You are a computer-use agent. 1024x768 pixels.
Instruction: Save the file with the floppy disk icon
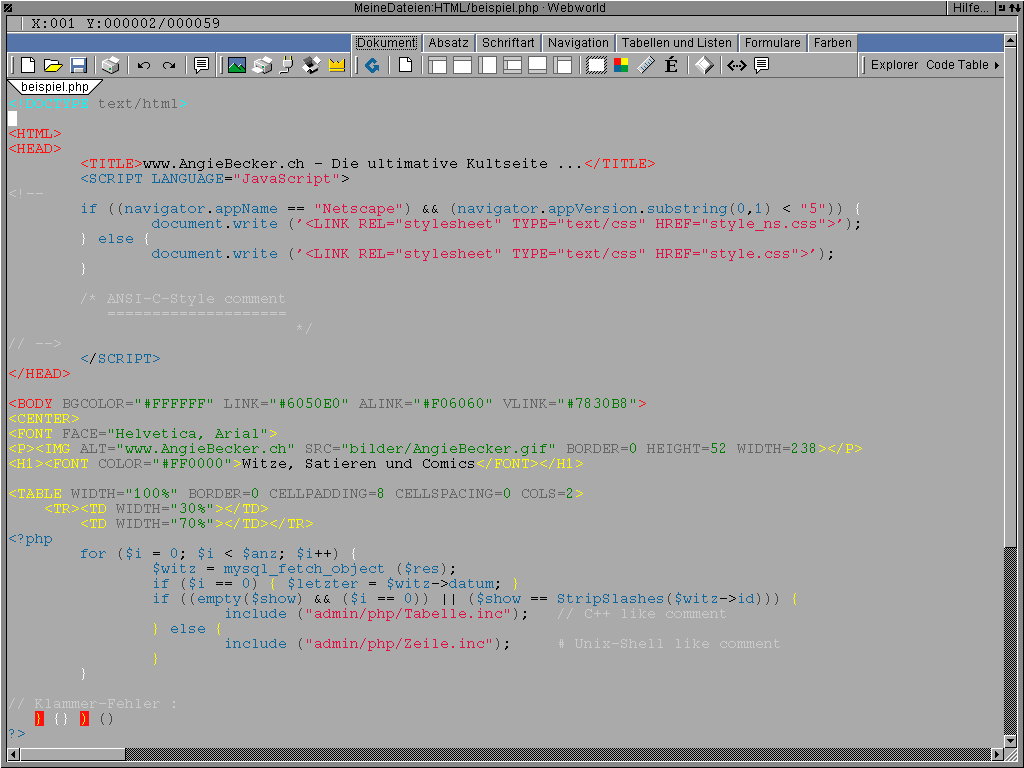point(78,65)
